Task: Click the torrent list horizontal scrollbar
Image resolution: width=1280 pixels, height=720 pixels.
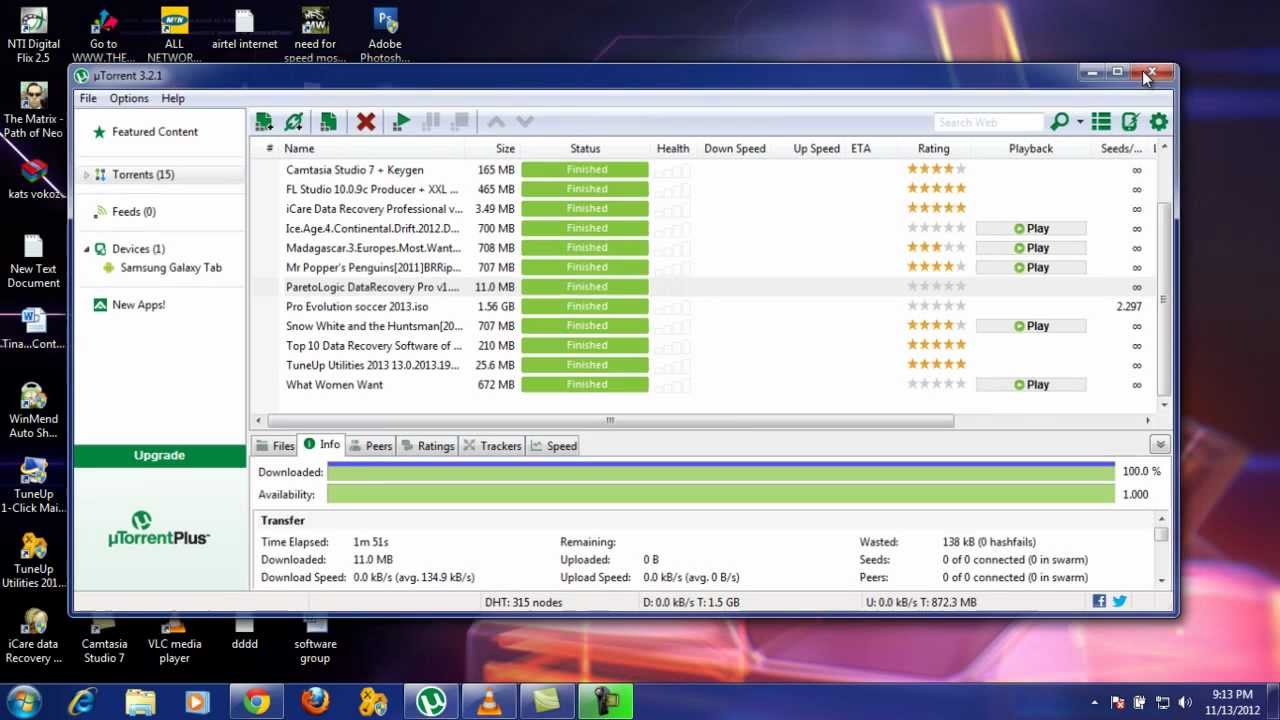Action: [x=610, y=421]
